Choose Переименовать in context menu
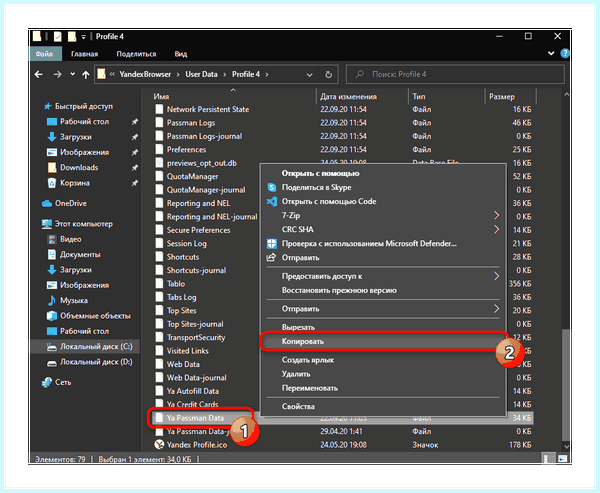 [x=383, y=388]
